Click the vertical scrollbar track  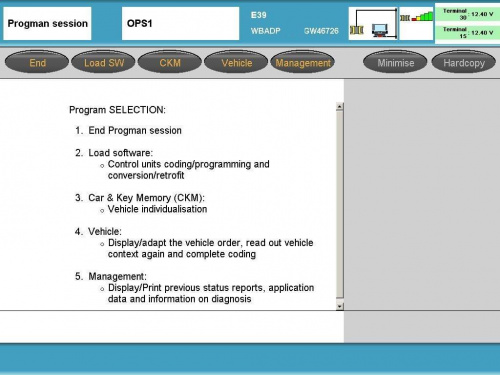pyautogui.click(x=340, y=205)
